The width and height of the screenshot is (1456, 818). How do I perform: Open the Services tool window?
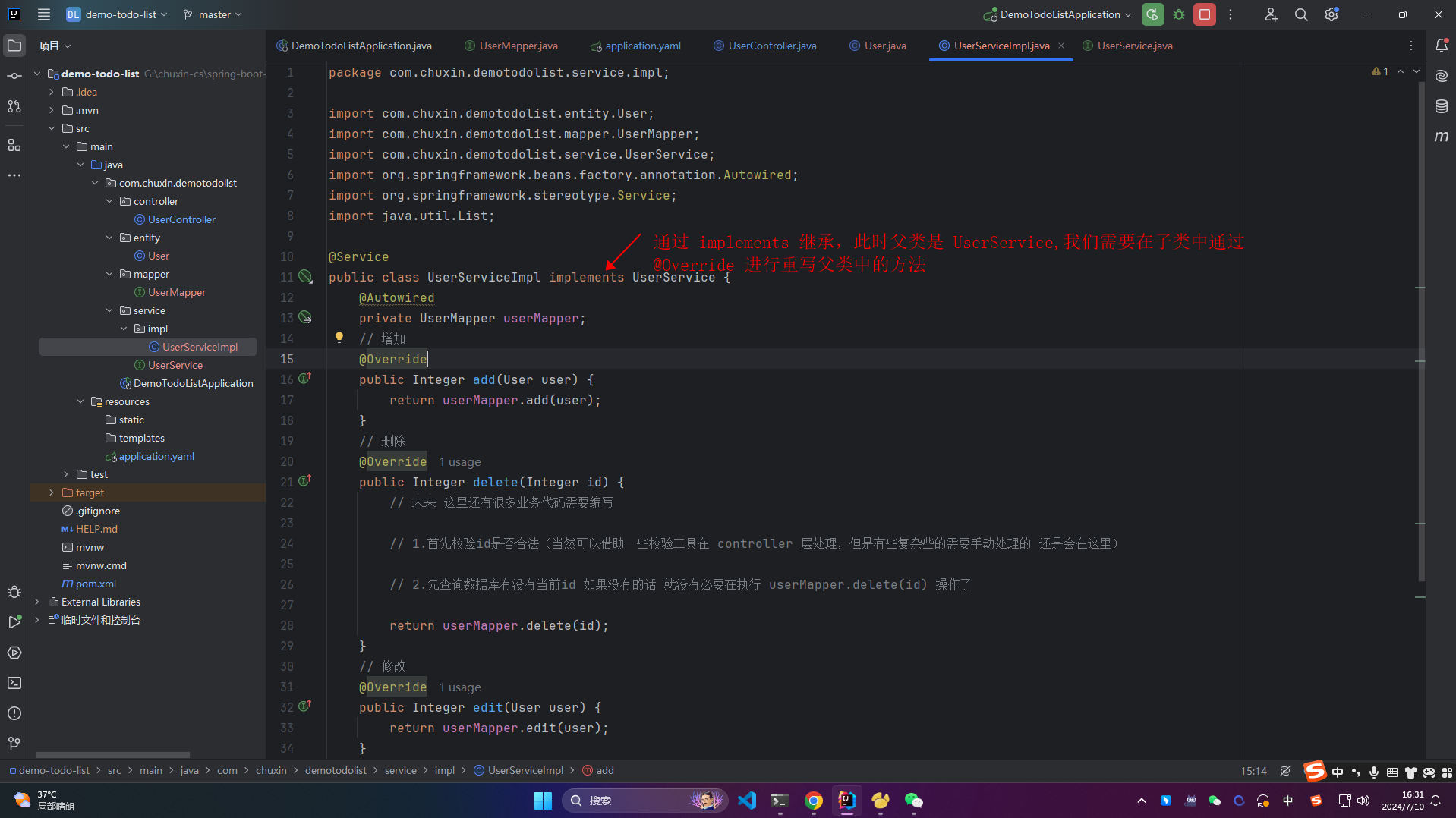point(14,653)
